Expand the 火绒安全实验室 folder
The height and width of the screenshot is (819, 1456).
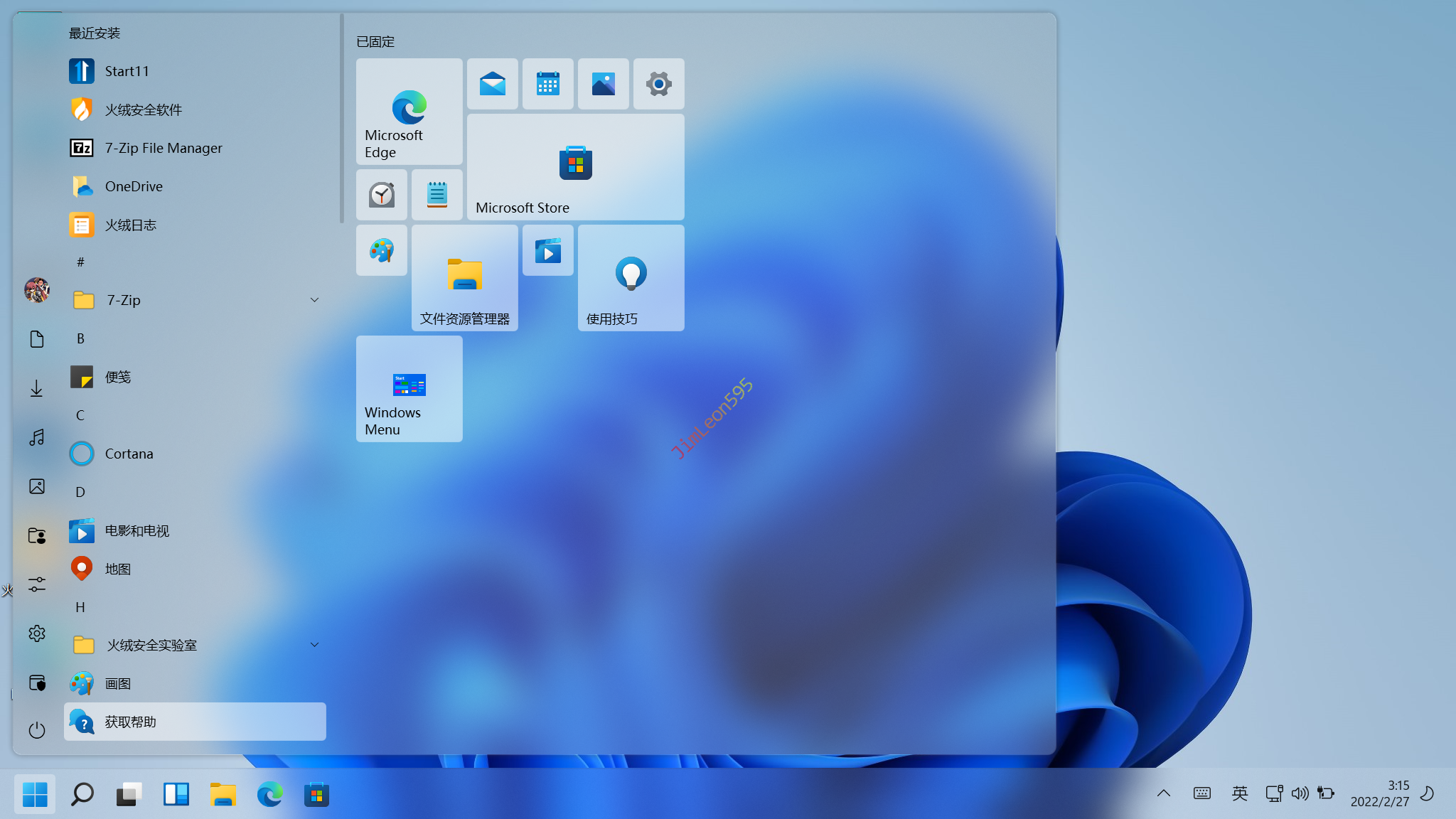[314, 645]
